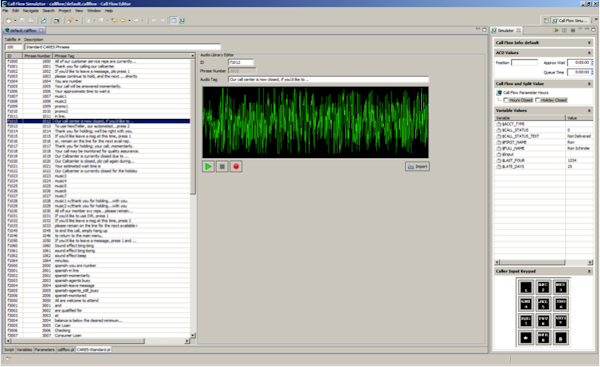The image size is (600, 367).
Task: Click the Queue Time field
Action: click(579, 72)
